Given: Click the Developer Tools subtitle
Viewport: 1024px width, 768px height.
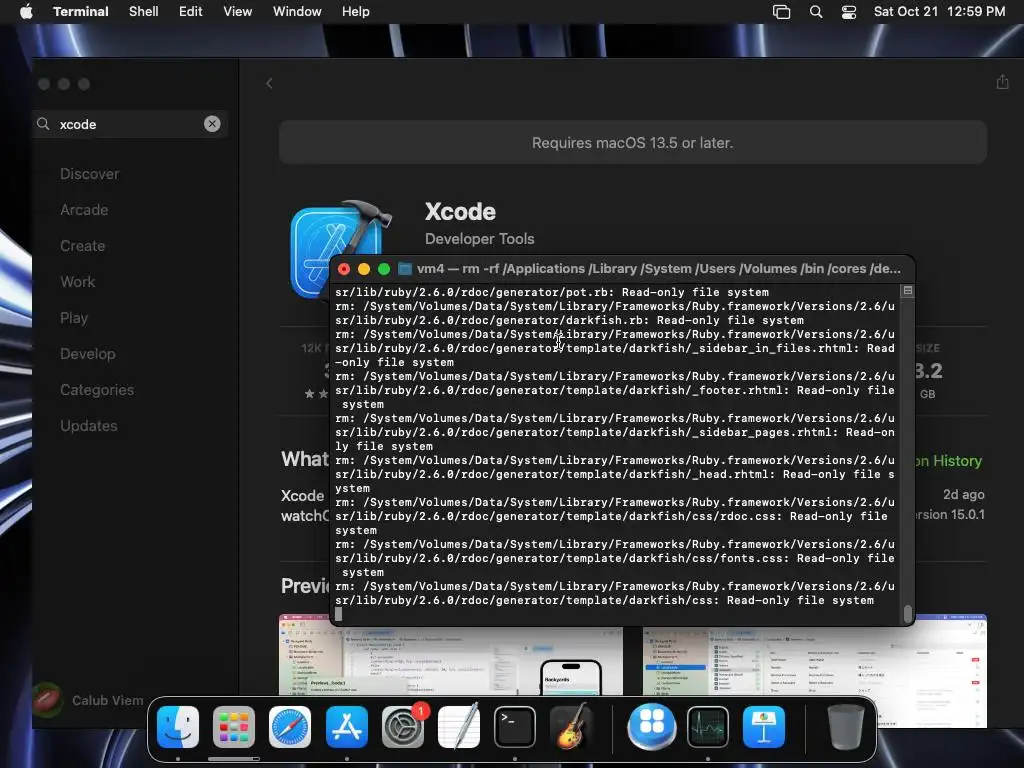Looking at the screenshot, I should tap(479, 239).
